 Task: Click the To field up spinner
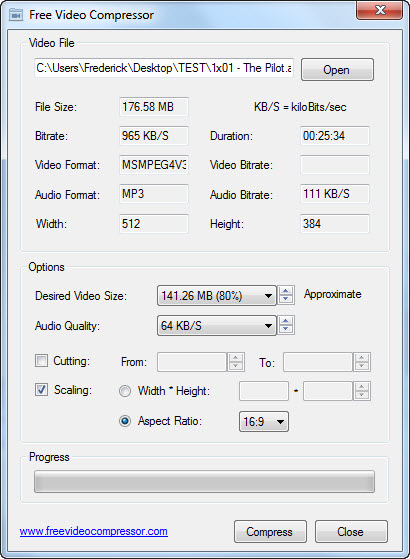pyautogui.click(x=362, y=358)
